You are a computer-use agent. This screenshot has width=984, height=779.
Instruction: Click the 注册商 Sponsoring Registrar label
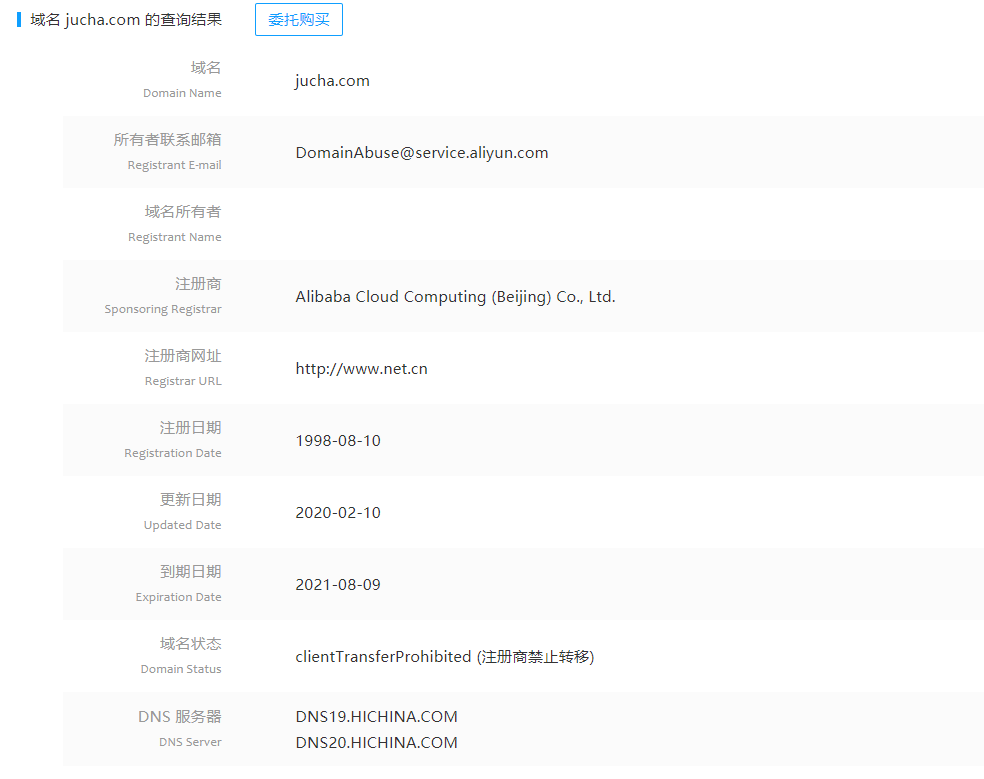click(x=163, y=296)
